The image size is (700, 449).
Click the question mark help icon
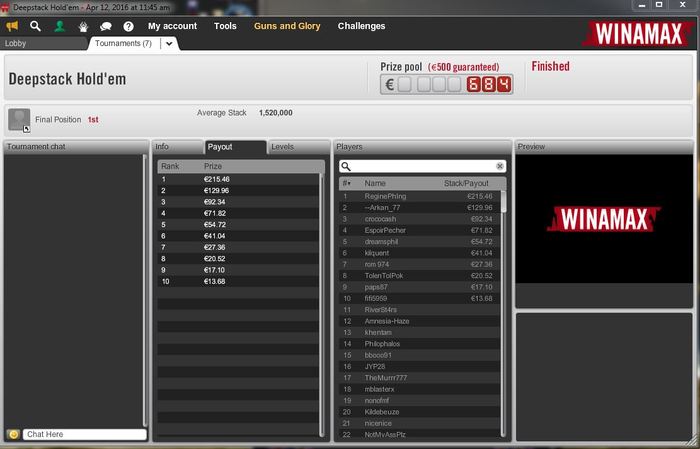129,27
